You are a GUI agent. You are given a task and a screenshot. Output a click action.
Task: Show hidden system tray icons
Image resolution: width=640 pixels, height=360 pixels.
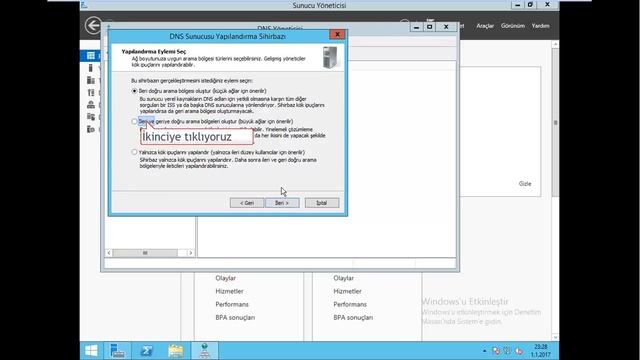[x=484, y=351]
